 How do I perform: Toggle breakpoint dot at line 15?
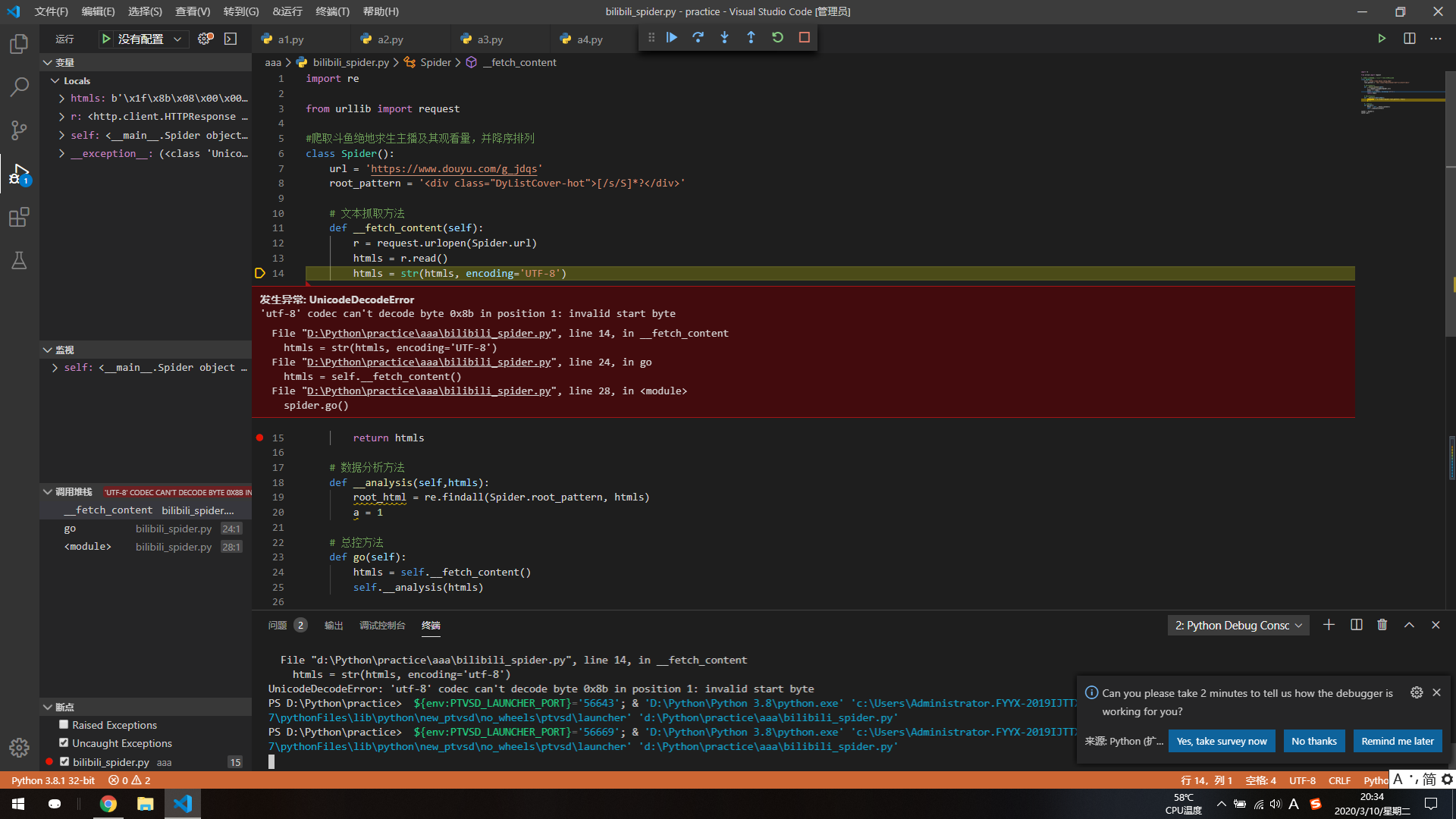coord(259,438)
